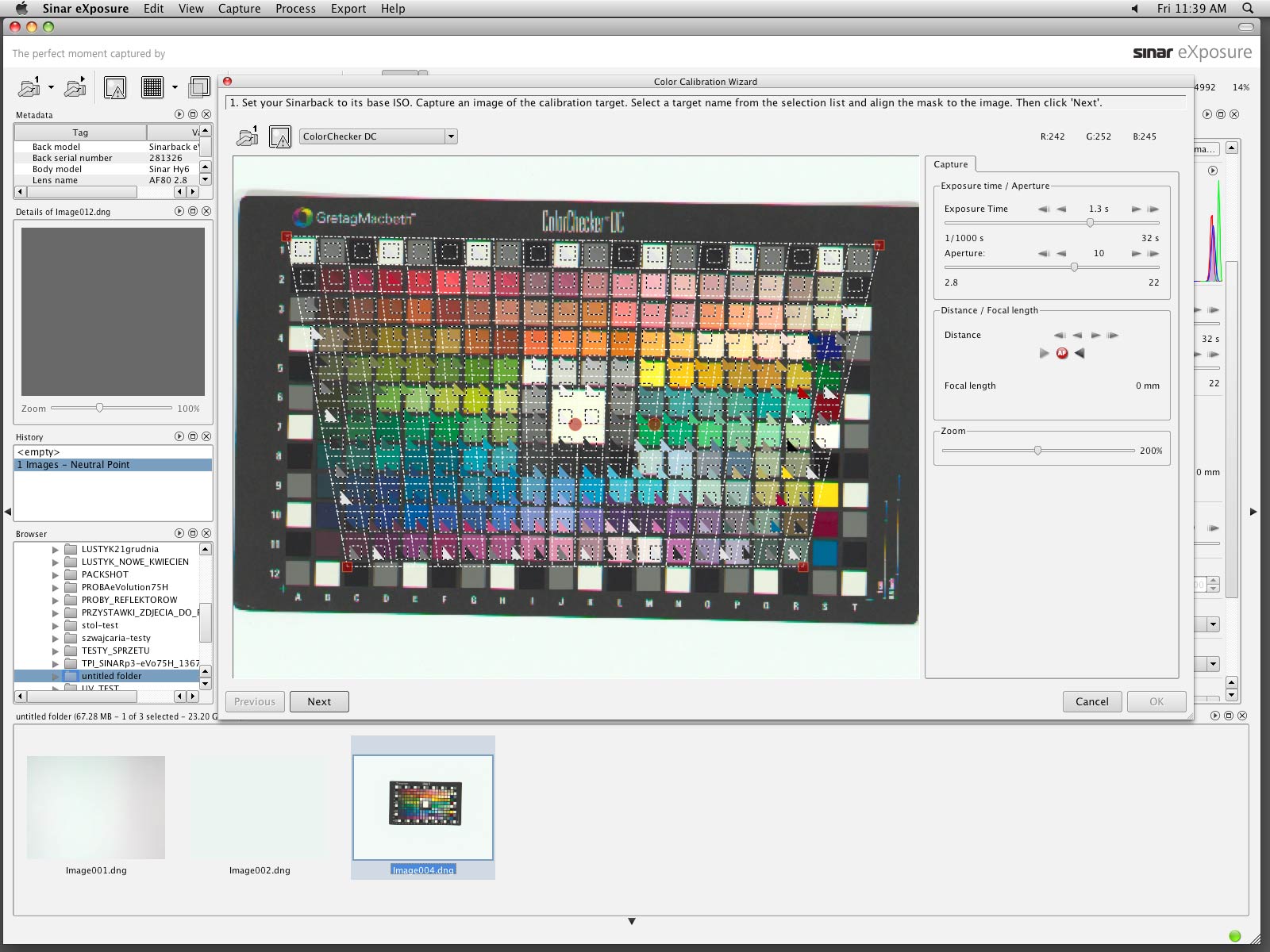
Task: Adjust the wizard Zoom slider at 200%
Action: [x=1037, y=451]
